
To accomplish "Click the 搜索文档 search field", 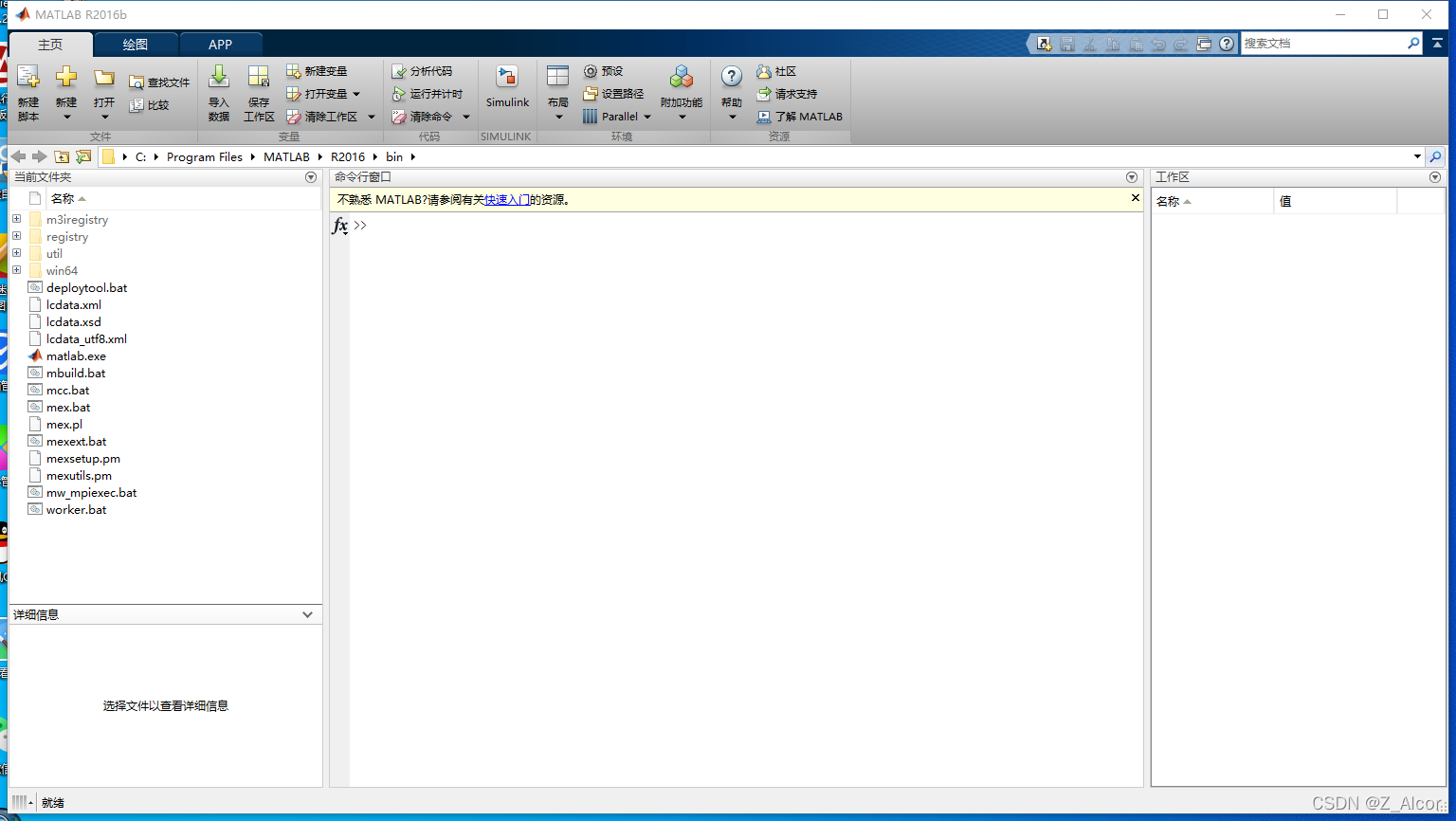I will (x=1323, y=44).
